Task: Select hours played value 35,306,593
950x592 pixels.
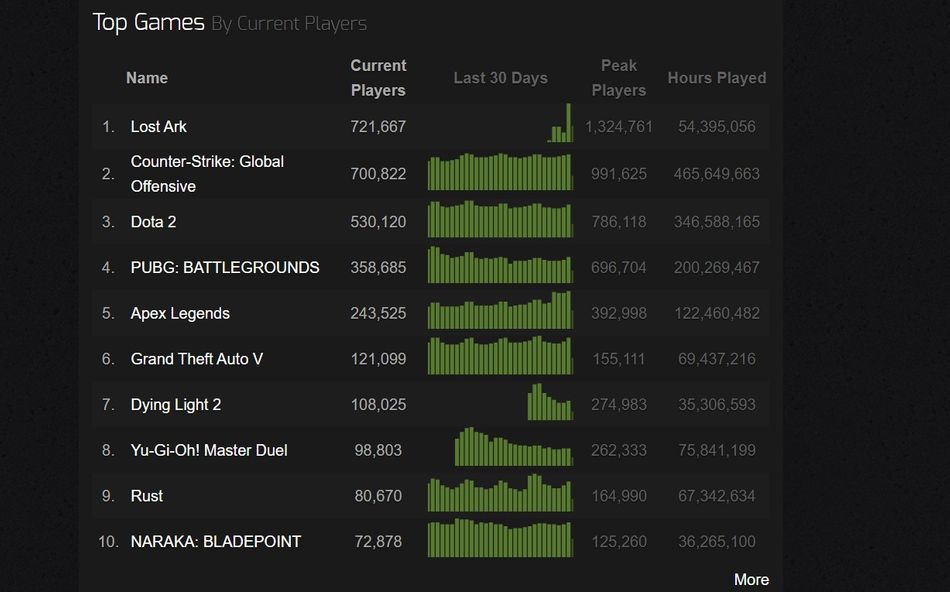Action: pyautogui.click(x=717, y=405)
